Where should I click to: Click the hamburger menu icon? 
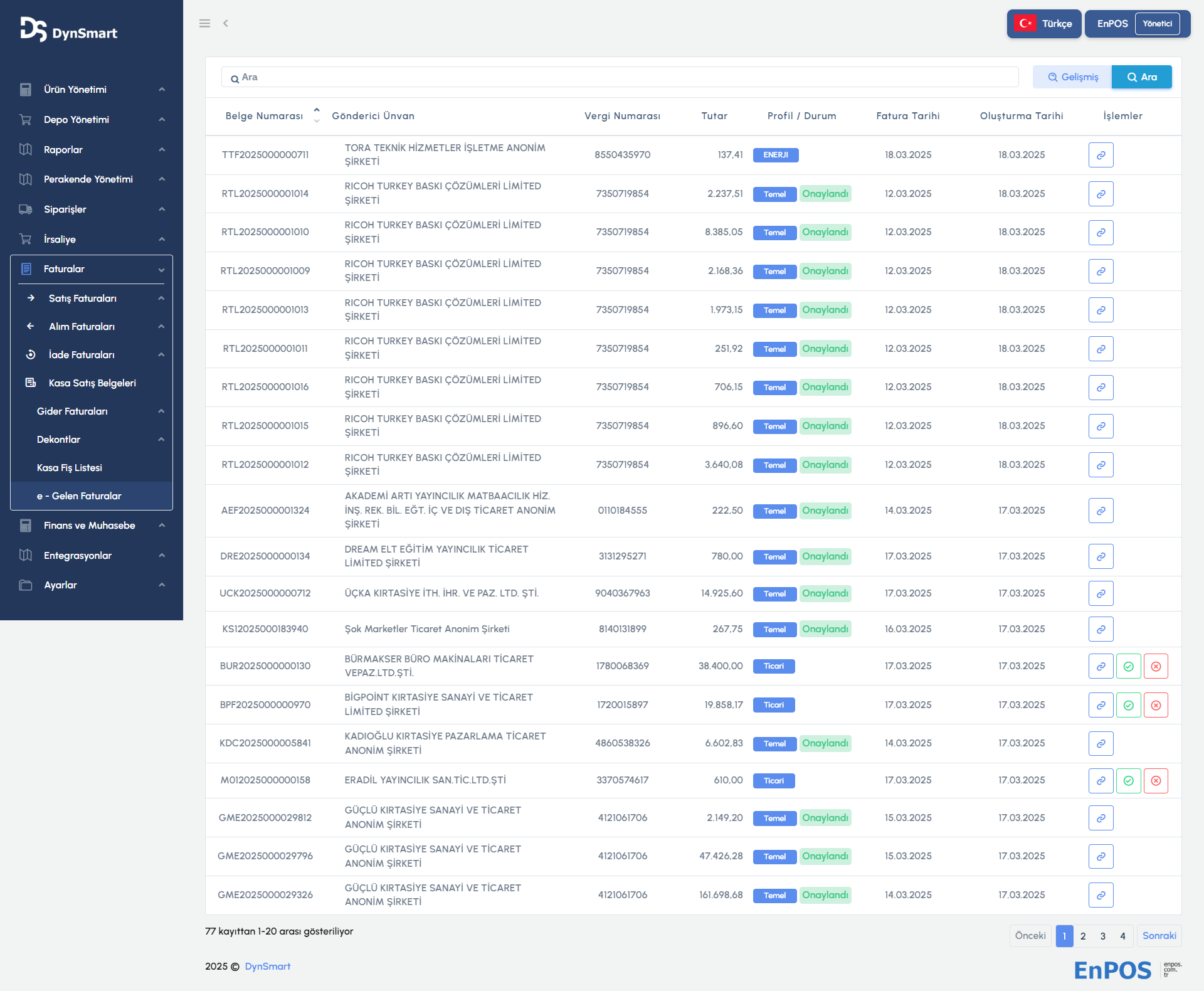(x=204, y=23)
